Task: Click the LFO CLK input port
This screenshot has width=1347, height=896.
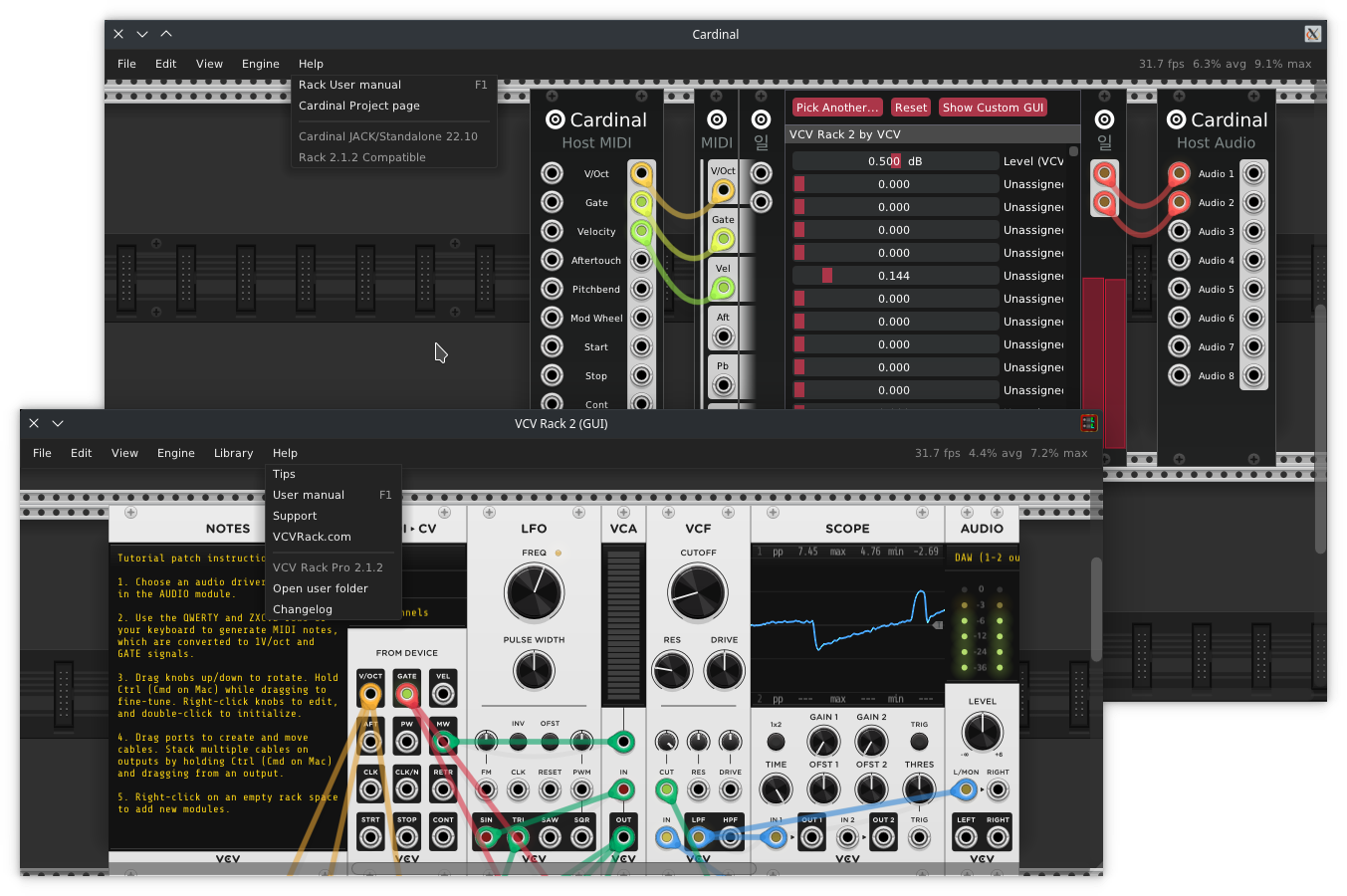Action: 518,790
